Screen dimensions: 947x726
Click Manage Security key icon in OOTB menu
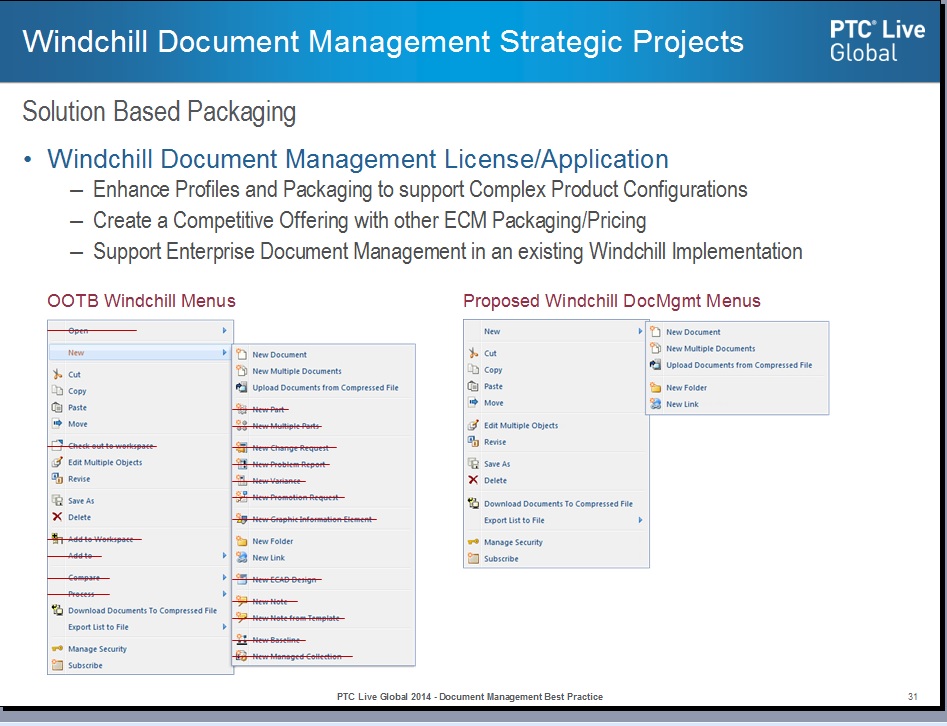(57, 648)
